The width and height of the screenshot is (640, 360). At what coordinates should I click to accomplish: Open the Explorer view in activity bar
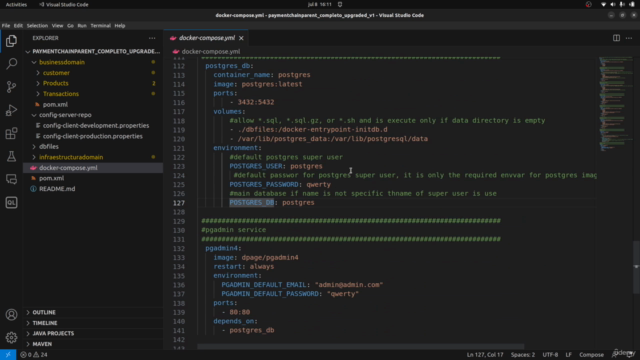pos(11,41)
